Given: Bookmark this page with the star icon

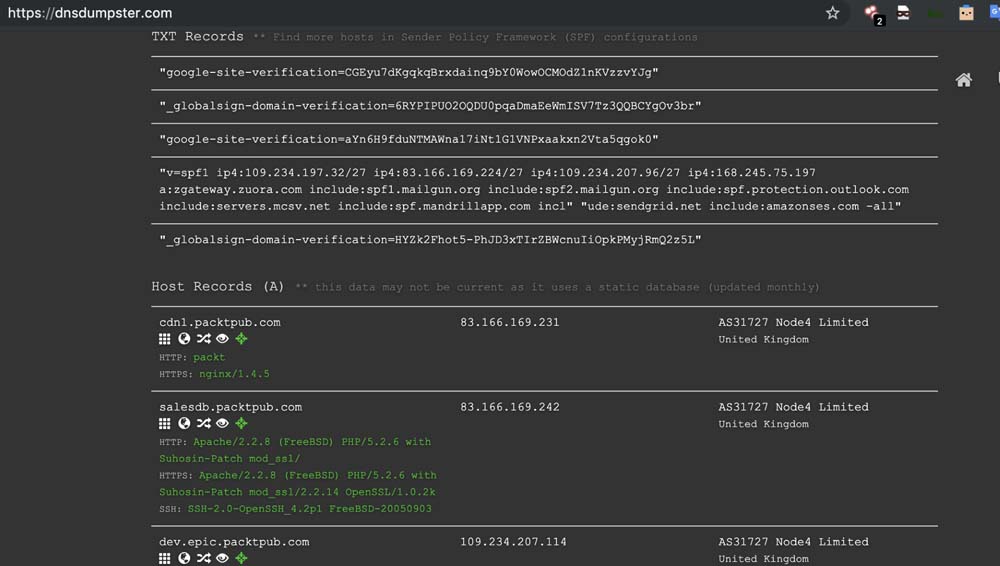Looking at the screenshot, I should coord(832,13).
